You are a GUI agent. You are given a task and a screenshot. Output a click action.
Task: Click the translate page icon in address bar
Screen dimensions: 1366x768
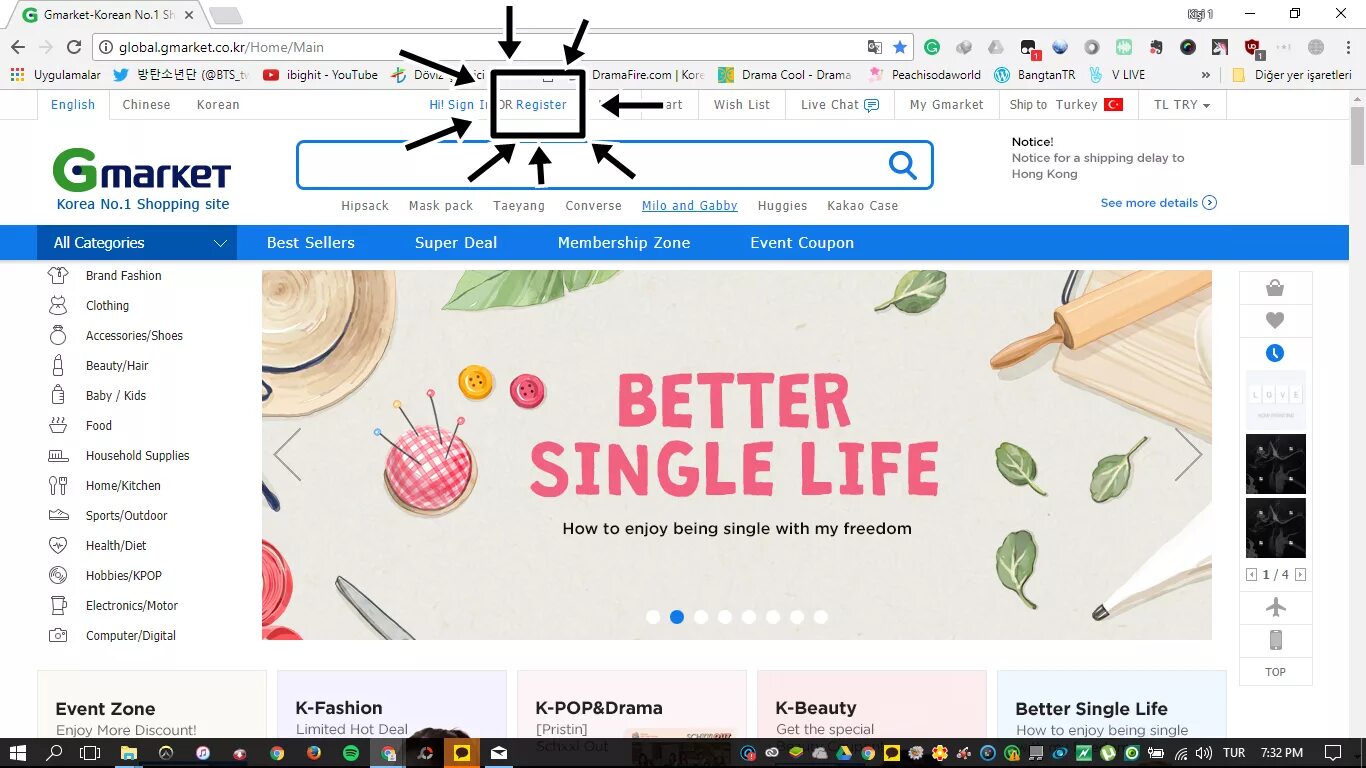tap(875, 47)
